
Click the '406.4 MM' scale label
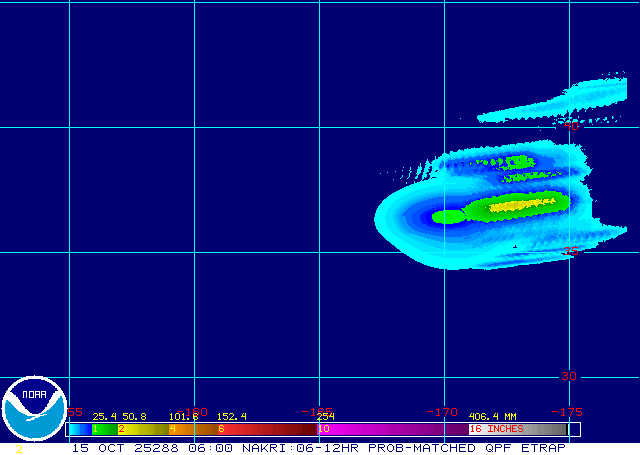pos(492,416)
